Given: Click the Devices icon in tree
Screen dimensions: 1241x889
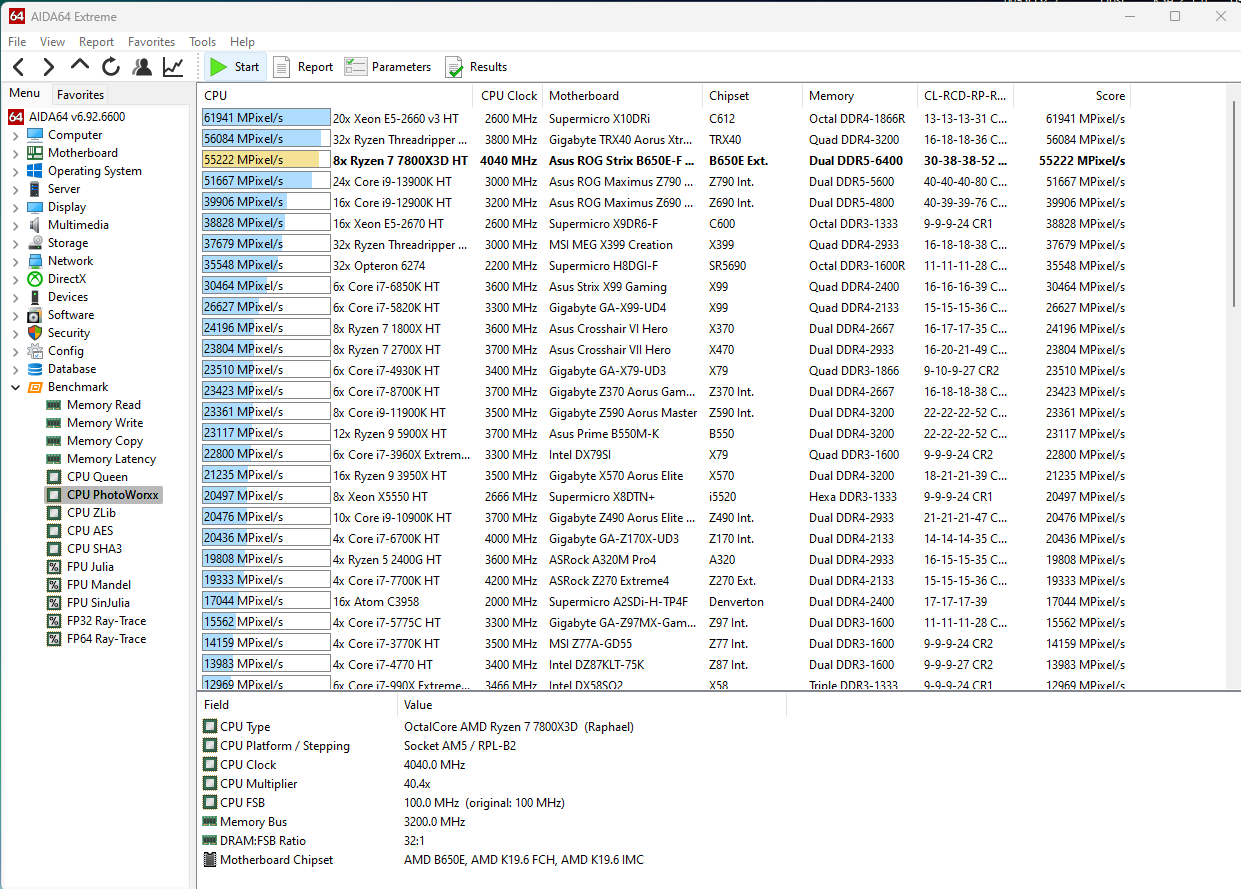Looking at the screenshot, I should (x=35, y=297).
